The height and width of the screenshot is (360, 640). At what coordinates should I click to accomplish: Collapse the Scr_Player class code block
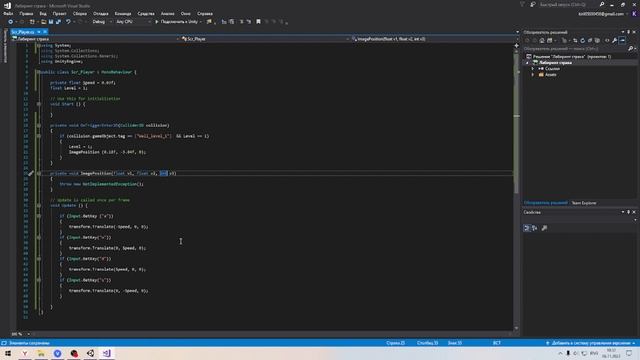click(x=38, y=72)
